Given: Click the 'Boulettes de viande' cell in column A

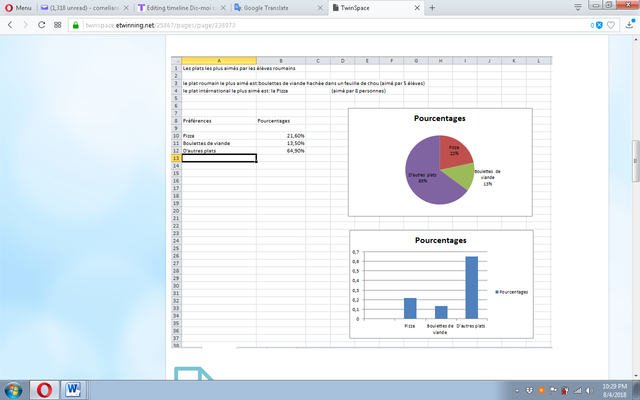Looking at the screenshot, I should (x=219, y=143).
